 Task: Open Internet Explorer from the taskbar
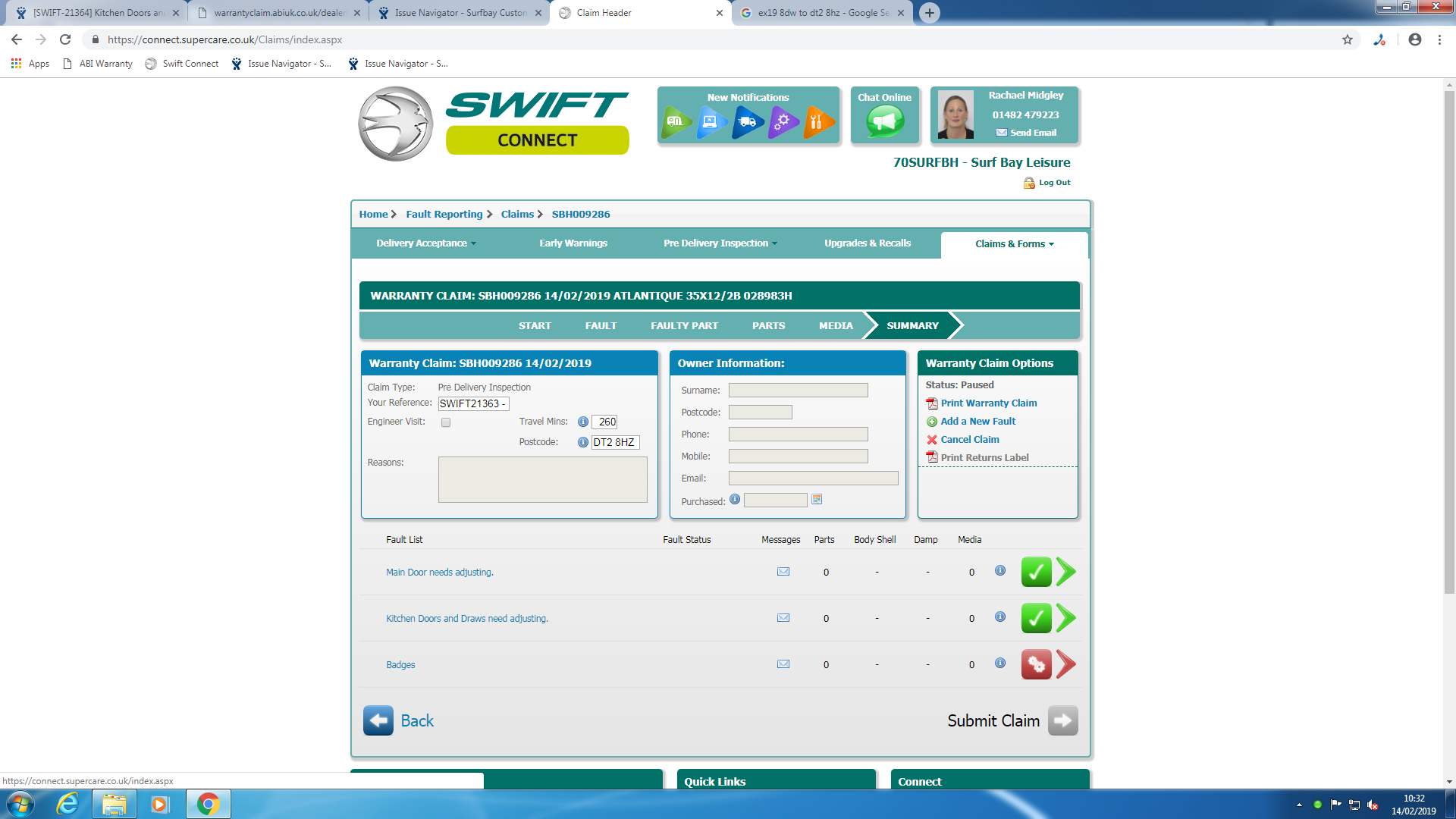67,804
